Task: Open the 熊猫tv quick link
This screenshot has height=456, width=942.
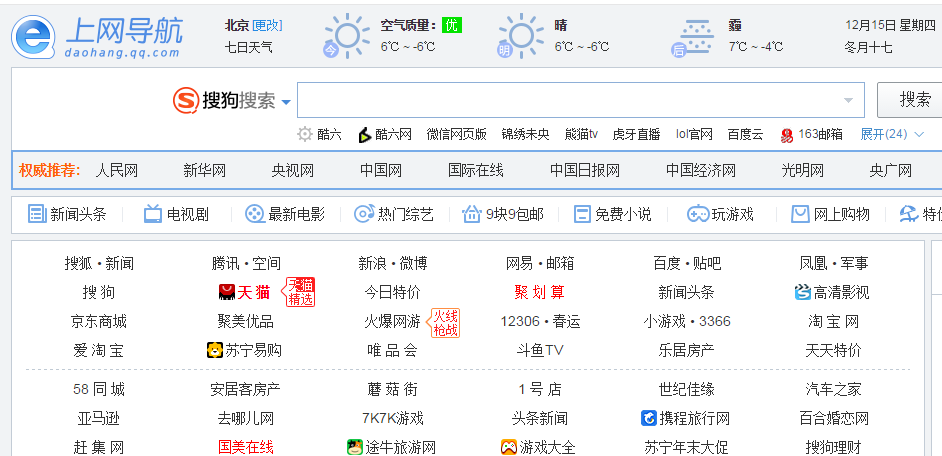Action: 582,135
